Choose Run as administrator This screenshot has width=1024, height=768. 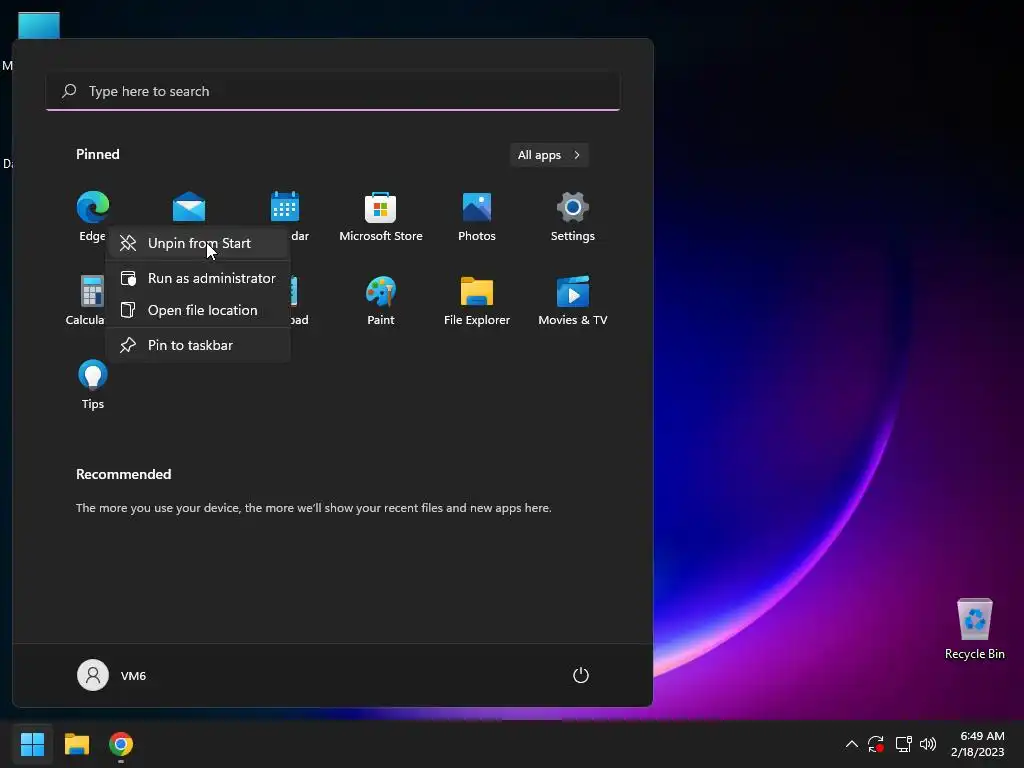pos(198,278)
